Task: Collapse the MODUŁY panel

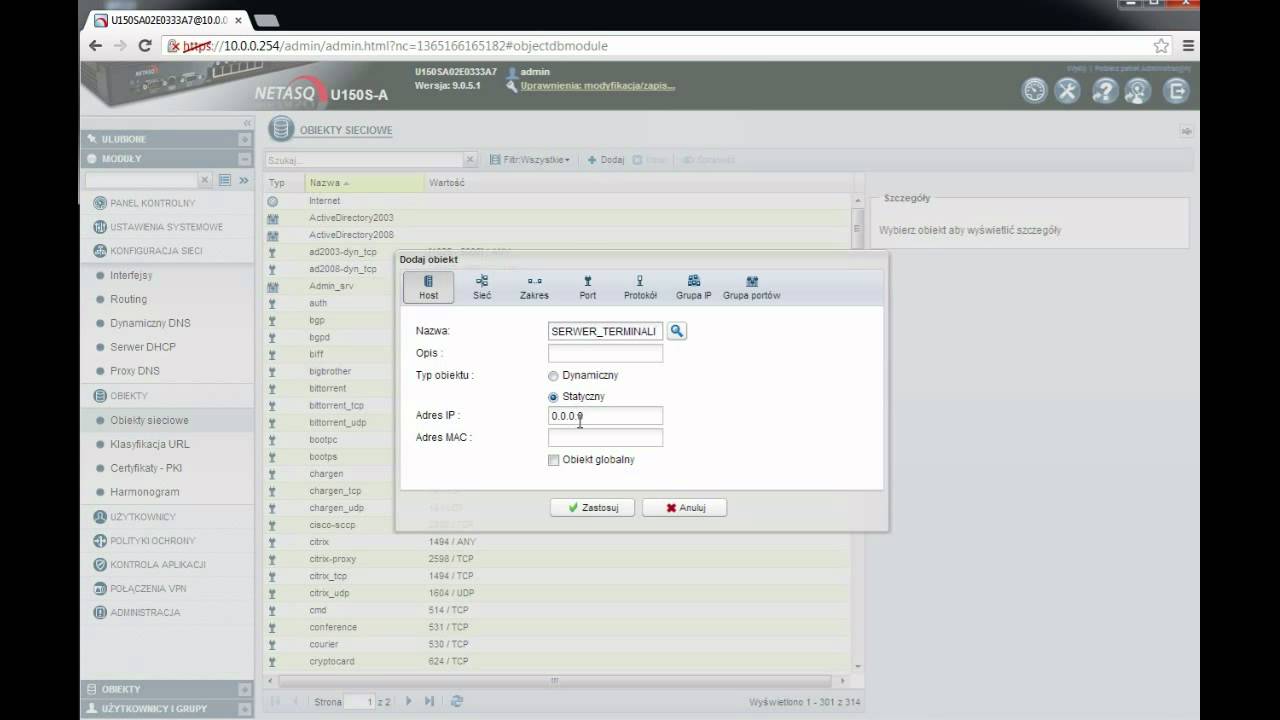Action: 245,159
